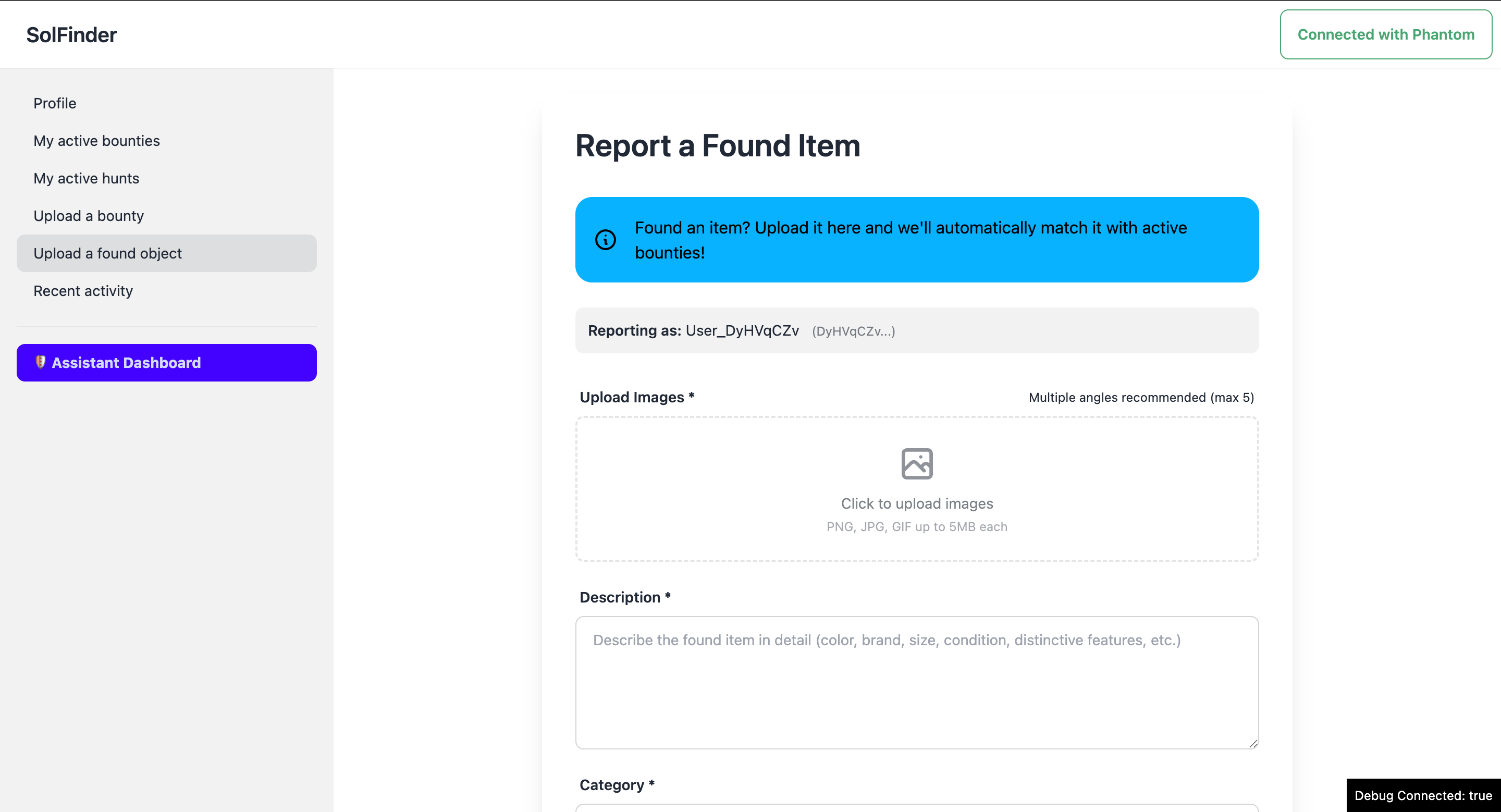Click the blue info banner text
The width and height of the screenshot is (1501, 812).
coord(910,240)
